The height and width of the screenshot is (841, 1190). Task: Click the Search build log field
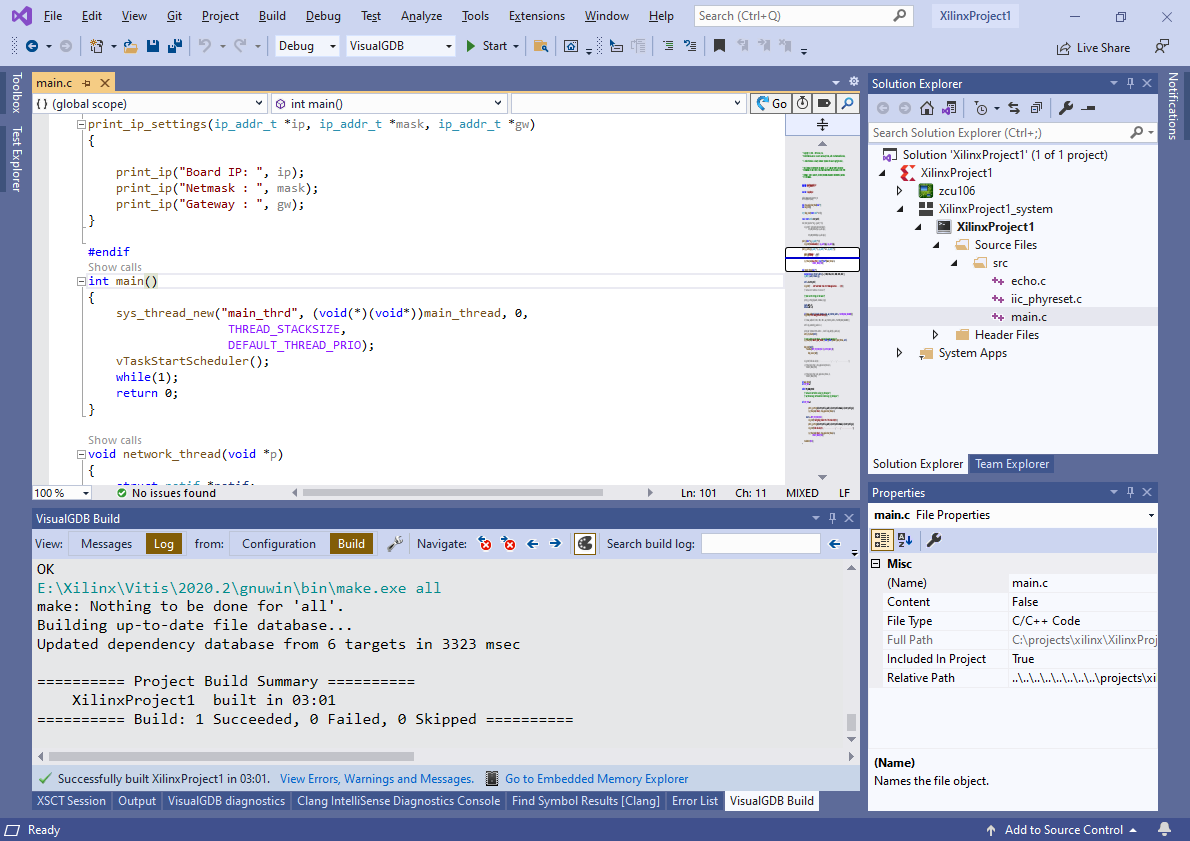click(x=760, y=543)
